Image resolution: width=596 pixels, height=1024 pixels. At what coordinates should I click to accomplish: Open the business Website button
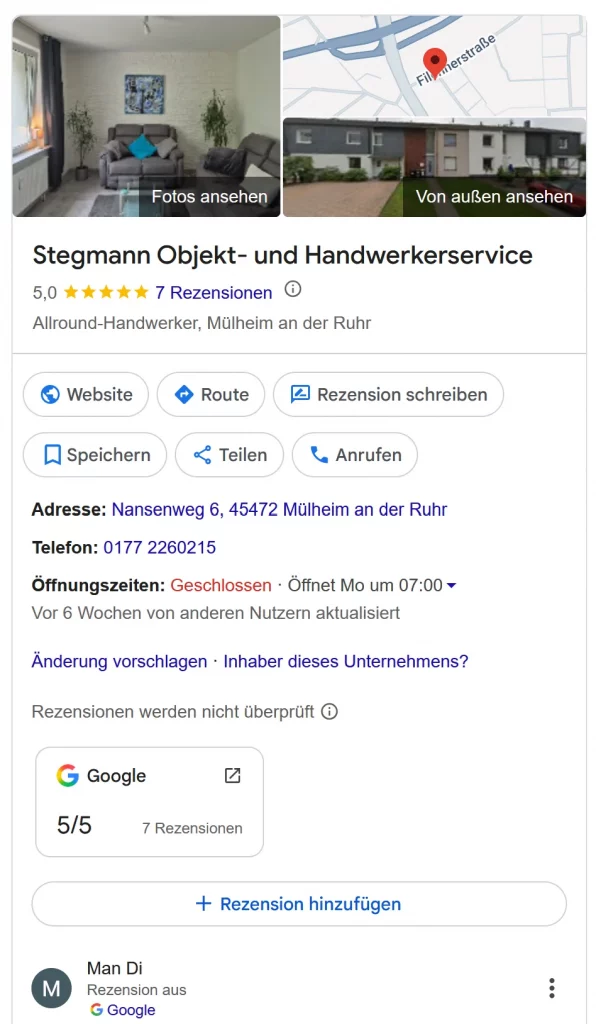[86, 394]
